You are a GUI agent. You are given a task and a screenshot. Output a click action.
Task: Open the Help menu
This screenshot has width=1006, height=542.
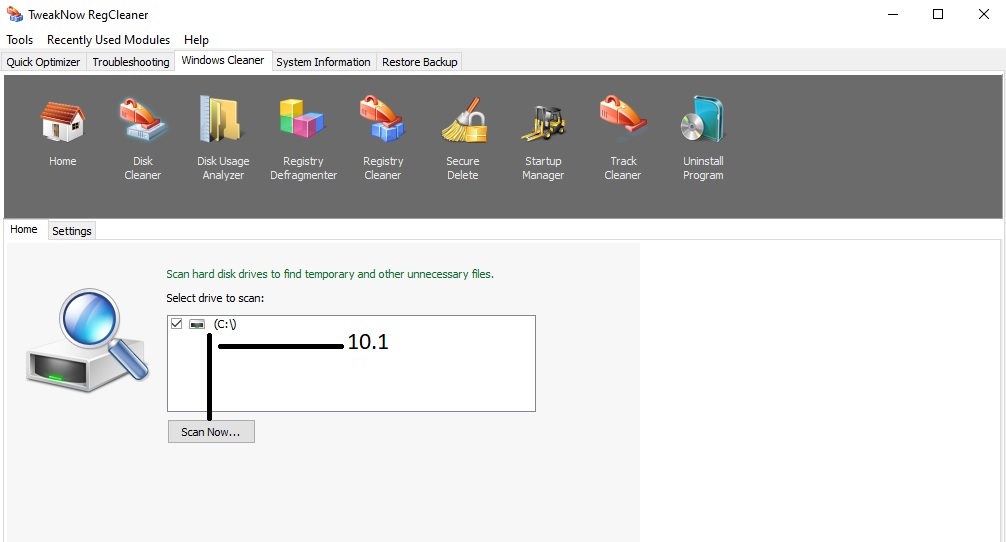coord(196,40)
